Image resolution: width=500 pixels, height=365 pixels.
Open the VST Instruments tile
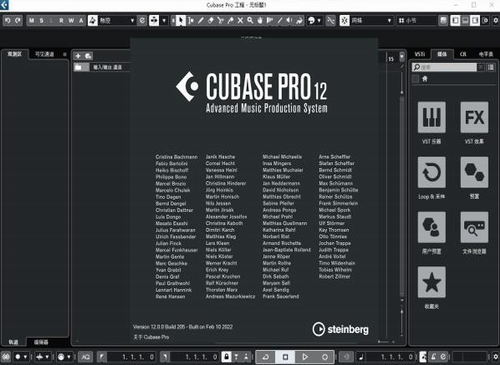pyautogui.click(x=432, y=117)
